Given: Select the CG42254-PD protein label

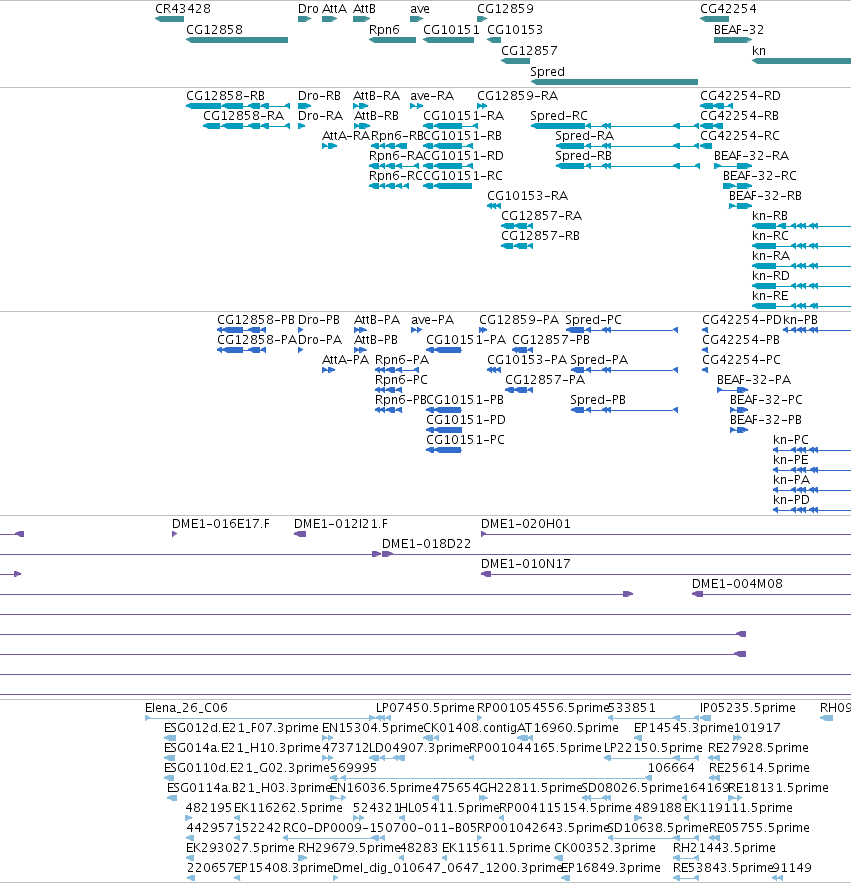Looking at the screenshot, I should [x=742, y=320].
